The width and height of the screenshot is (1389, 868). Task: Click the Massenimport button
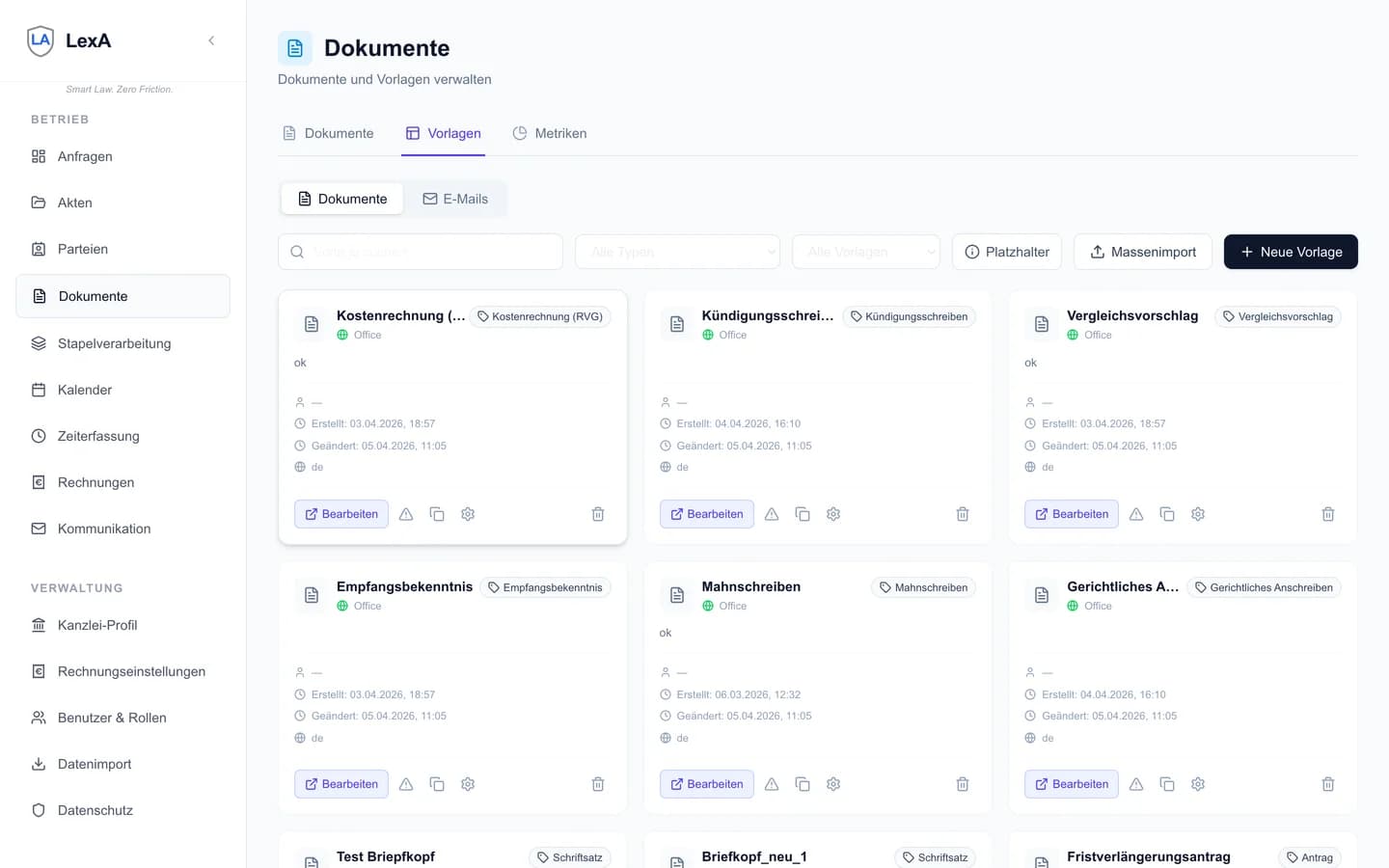1142,252
